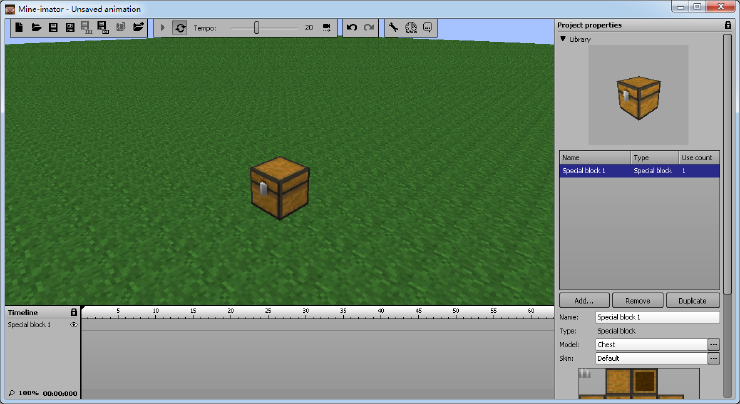Click the 00:00:000 timeline time readout
The height and width of the screenshot is (404, 740).
(60, 393)
